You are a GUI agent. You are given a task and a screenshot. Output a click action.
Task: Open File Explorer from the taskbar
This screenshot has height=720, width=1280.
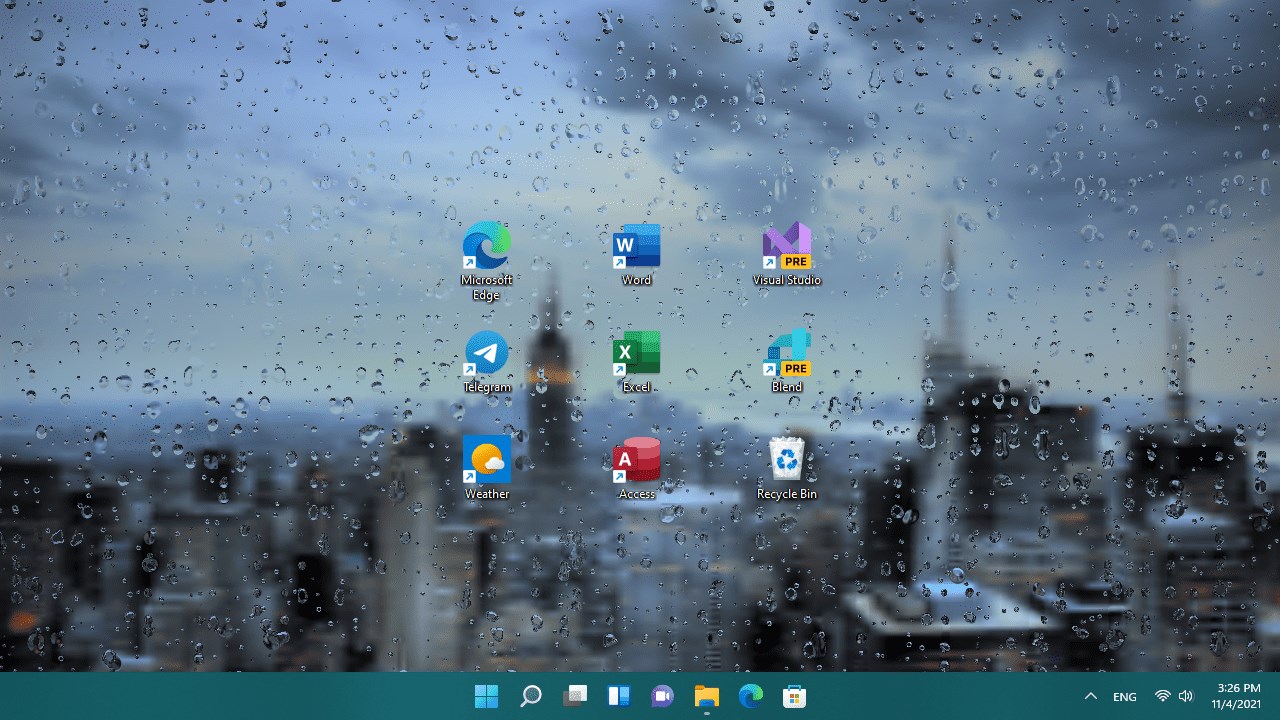(707, 696)
